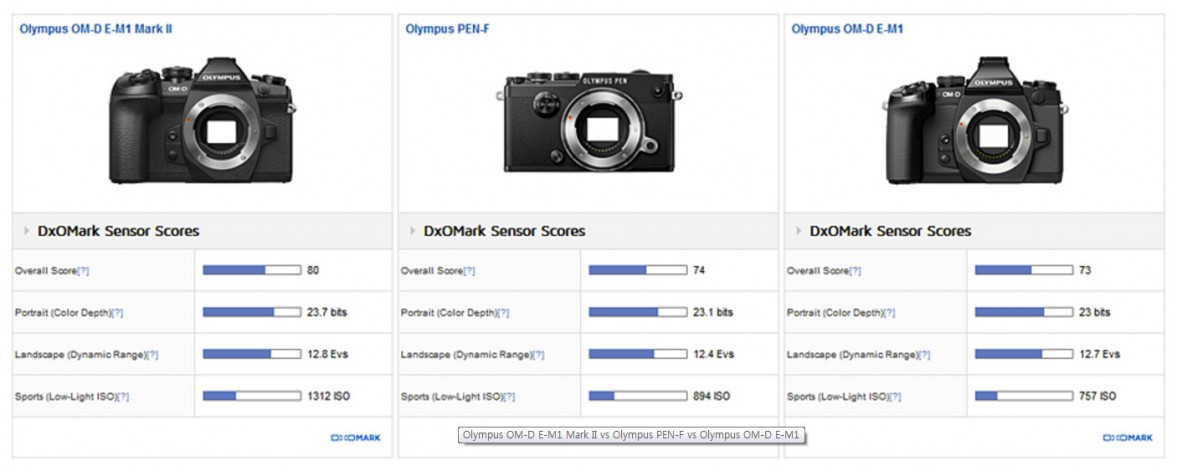Collapse E-M1 Mark II Sensor Scores arrow

tap(27, 231)
